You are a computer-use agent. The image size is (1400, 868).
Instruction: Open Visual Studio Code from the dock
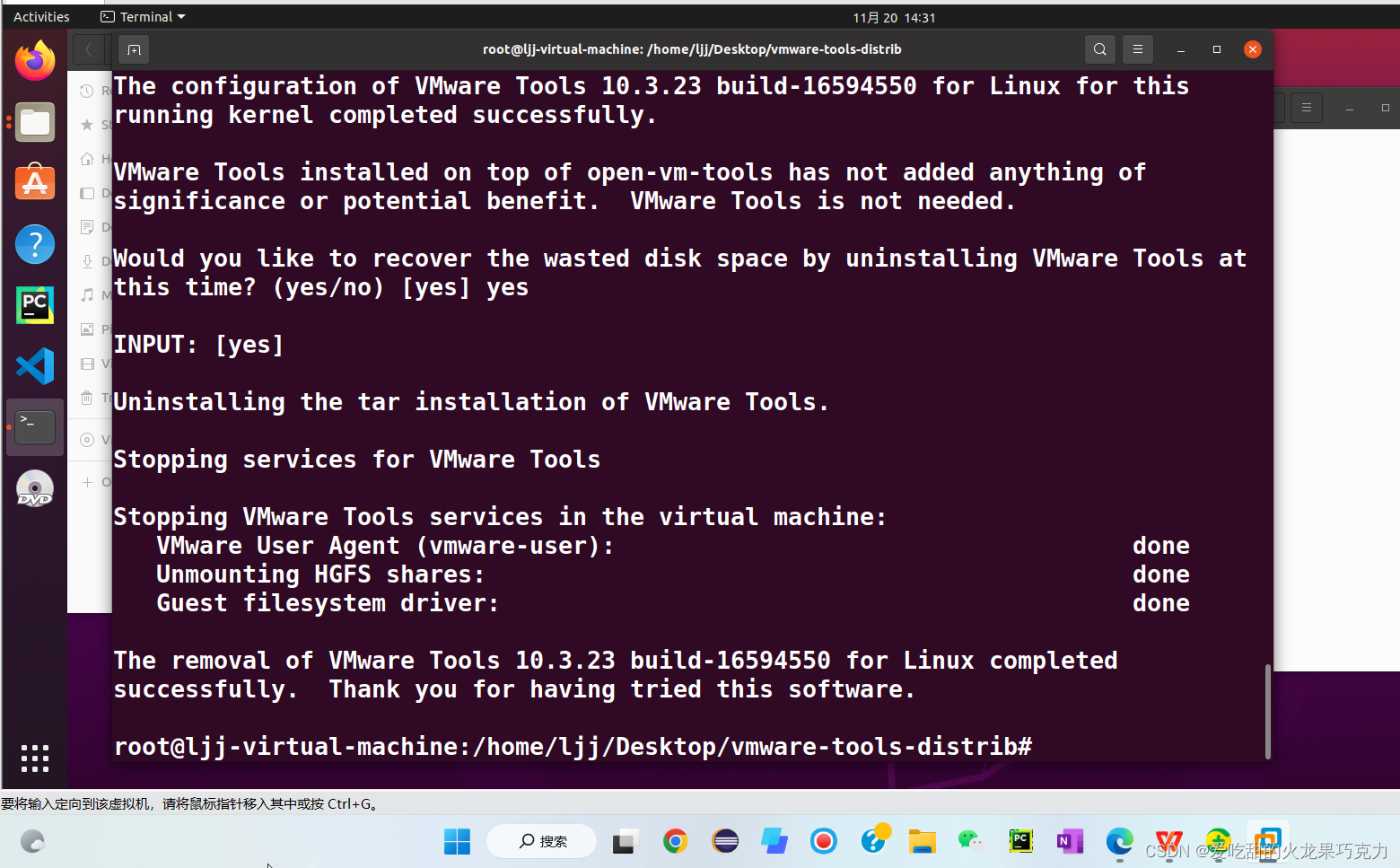(x=35, y=366)
